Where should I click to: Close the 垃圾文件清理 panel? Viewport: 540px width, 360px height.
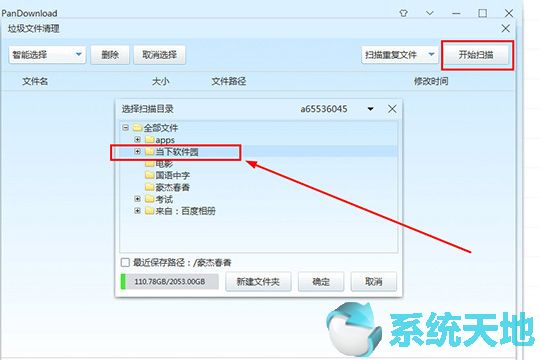coord(506,28)
